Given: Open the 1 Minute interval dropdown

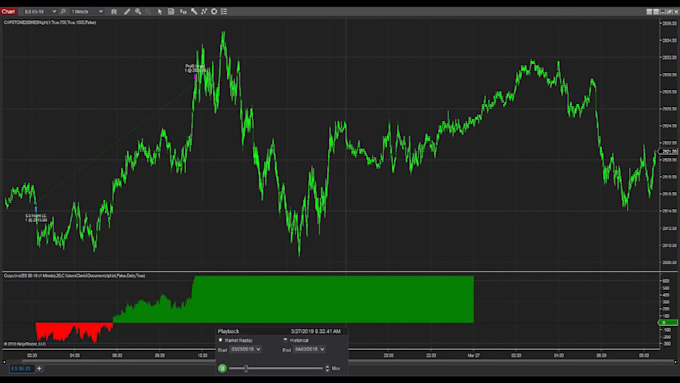Looking at the screenshot, I should pyautogui.click(x=87, y=12).
